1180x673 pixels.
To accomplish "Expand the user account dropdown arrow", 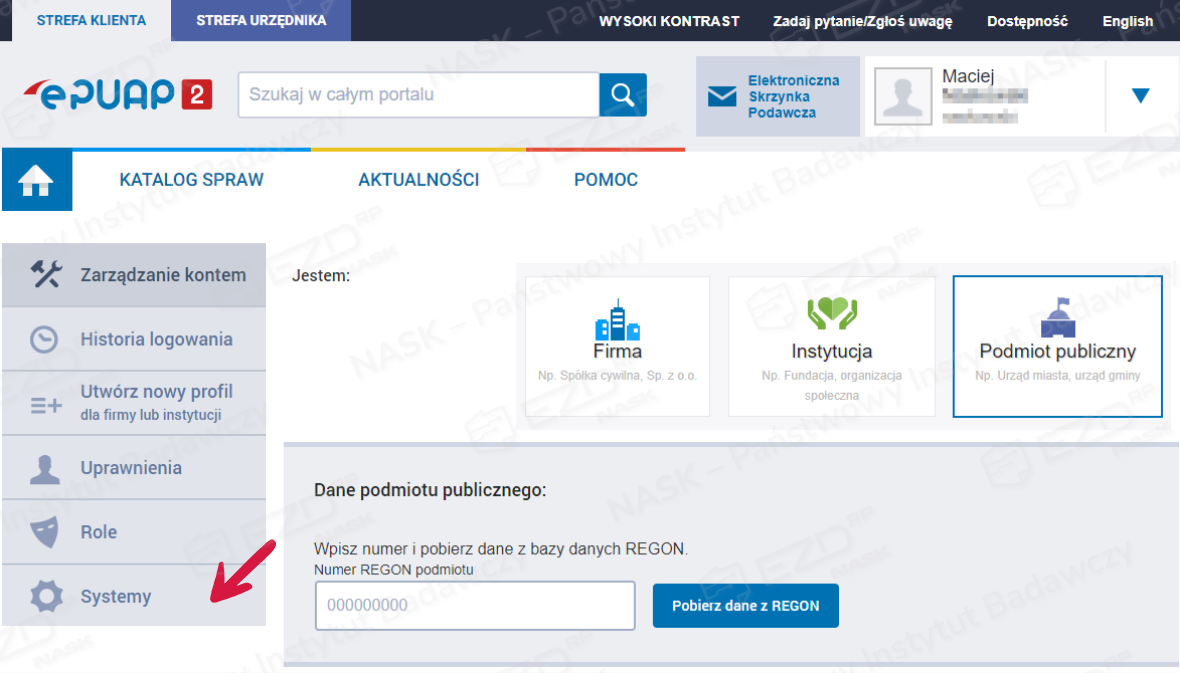I will [x=1140, y=96].
